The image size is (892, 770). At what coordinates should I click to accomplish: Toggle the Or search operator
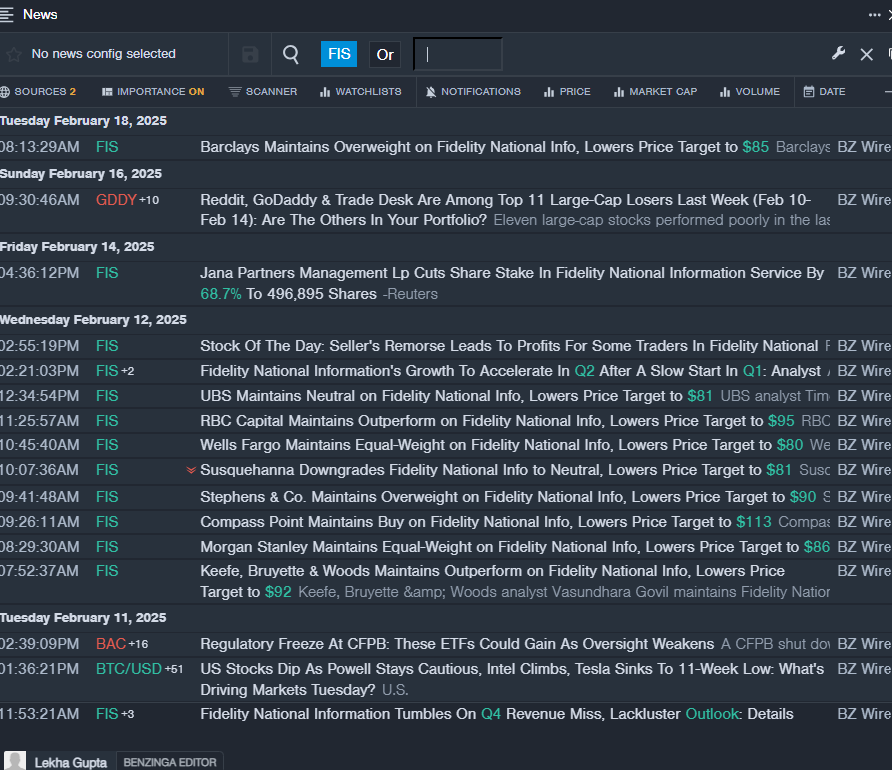pyautogui.click(x=385, y=54)
